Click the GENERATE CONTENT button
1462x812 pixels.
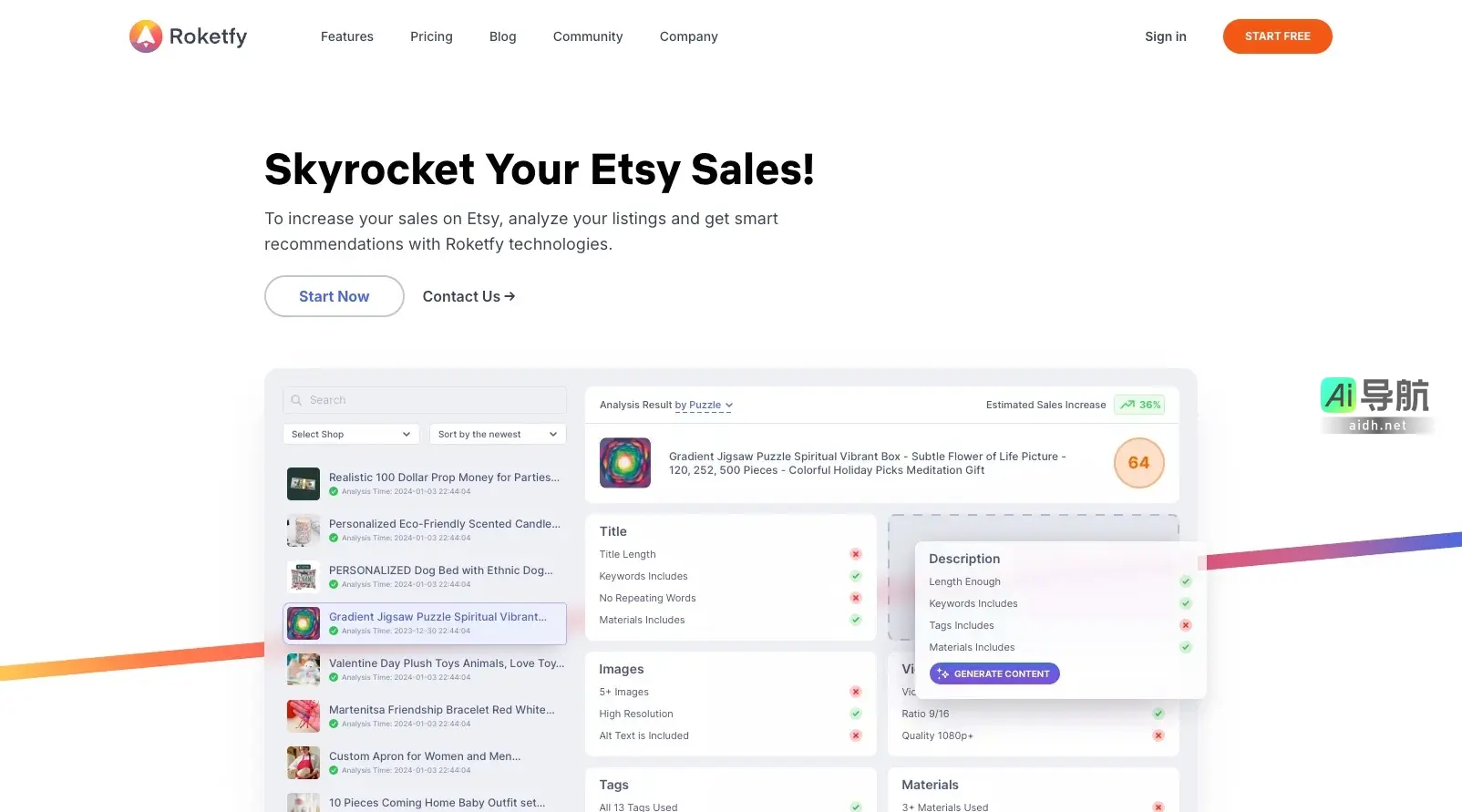point(994,673)
